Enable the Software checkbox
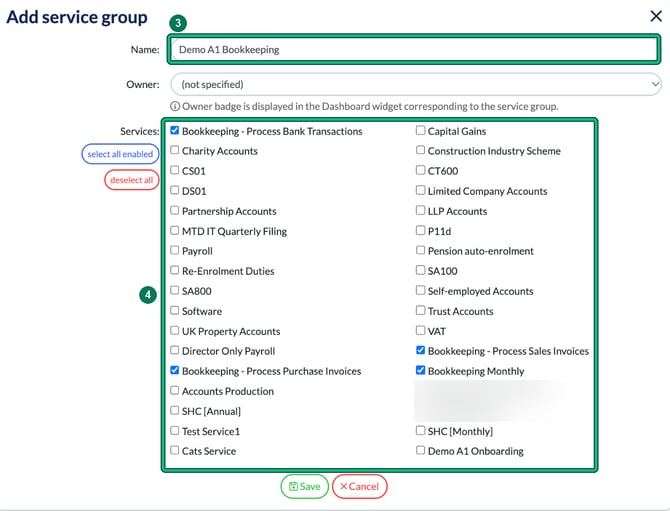 coord(174,310)
